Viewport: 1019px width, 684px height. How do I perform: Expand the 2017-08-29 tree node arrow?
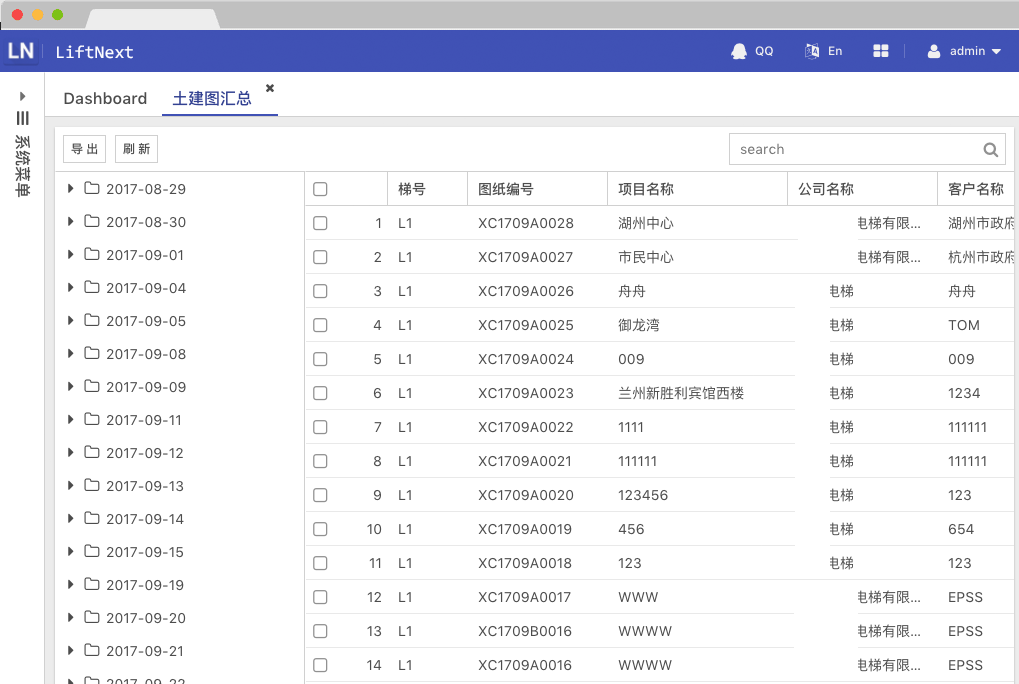tap(70, 188)
